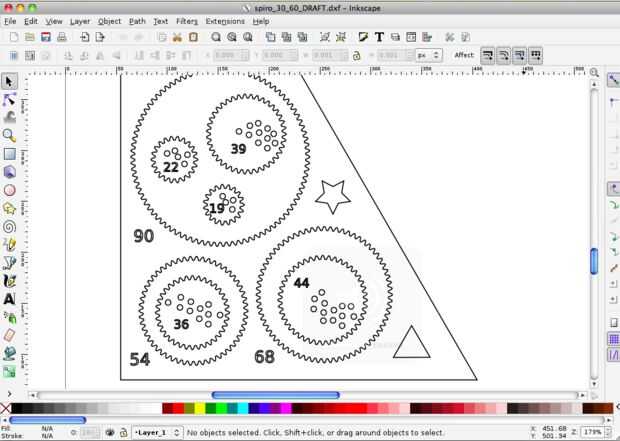Open Align and Distribute icon
The width and height of the screenshot is (620, 441).
click(427, 37)
